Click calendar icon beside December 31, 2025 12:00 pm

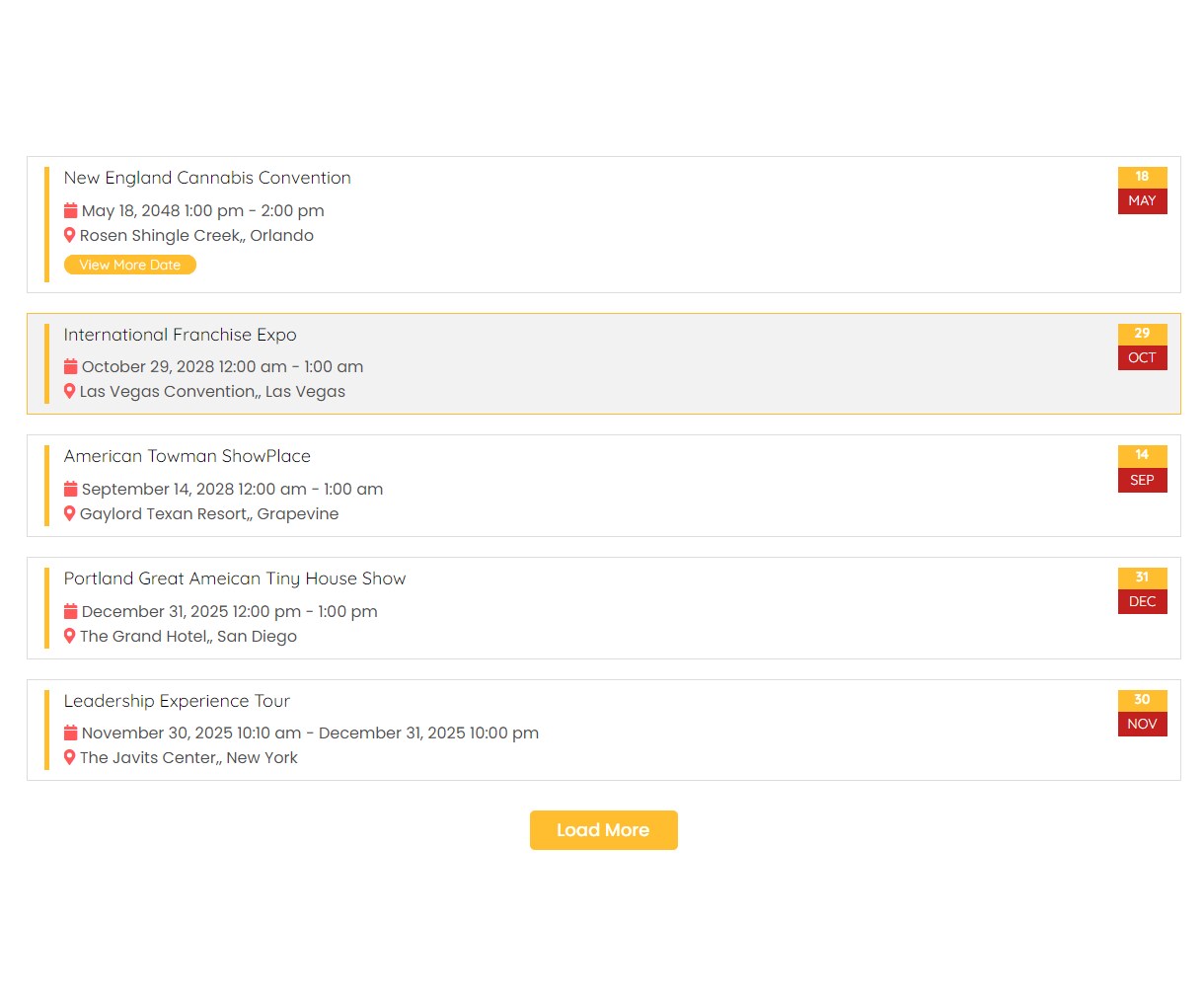coord(70,611)
